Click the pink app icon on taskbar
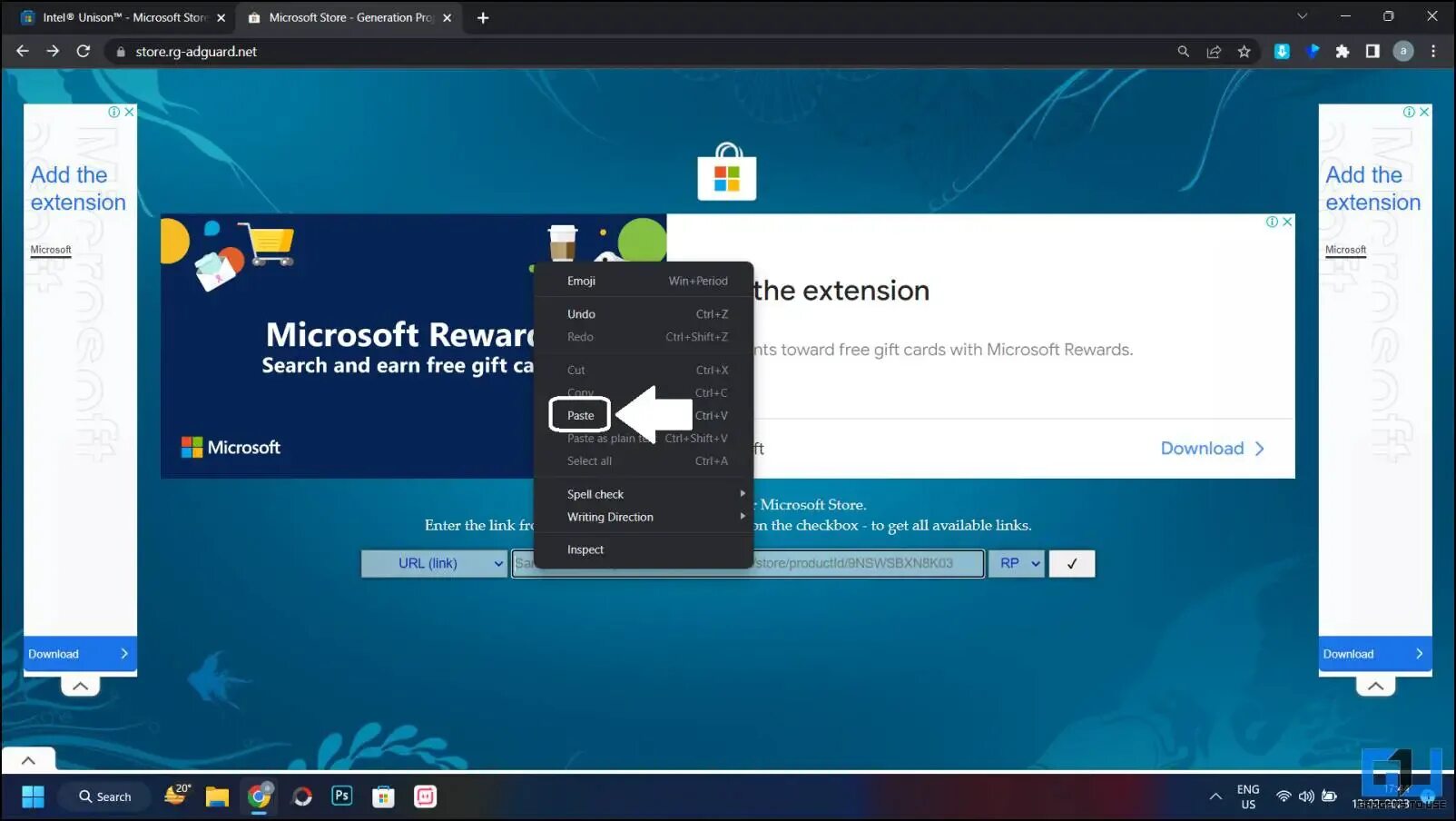The image size is (1456, 821). click(425, 796)
